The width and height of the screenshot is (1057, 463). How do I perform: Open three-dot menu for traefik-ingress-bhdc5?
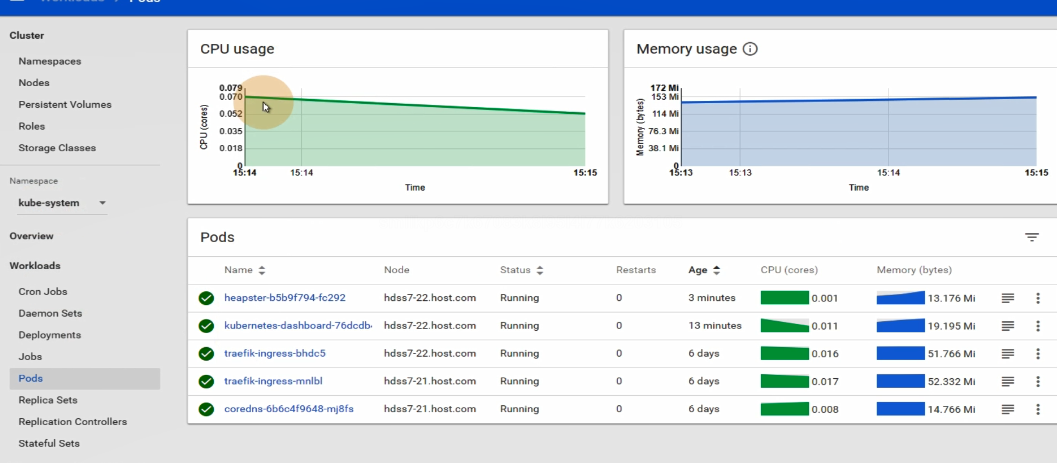pos(1038,353)
